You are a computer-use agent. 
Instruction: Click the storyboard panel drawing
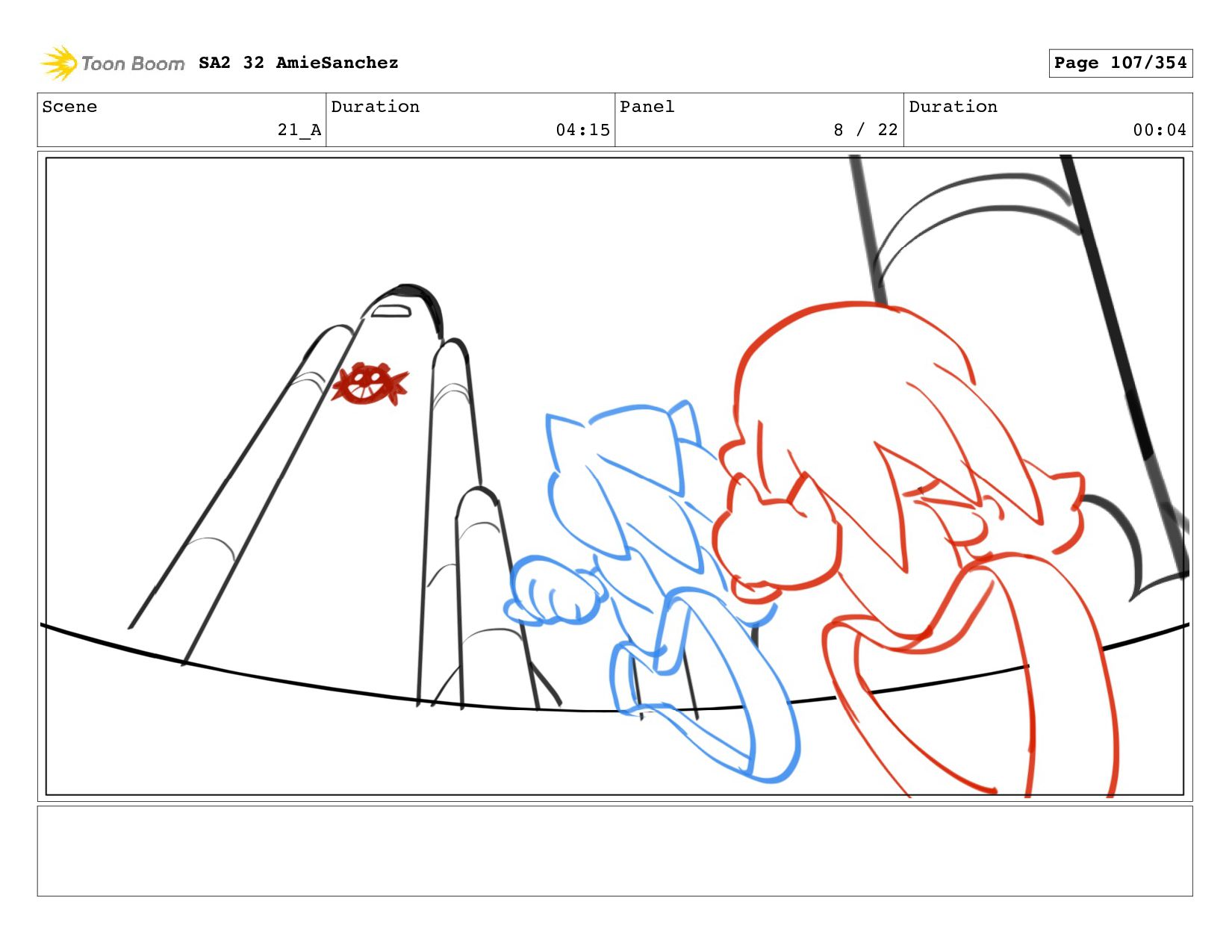point(615,476)
